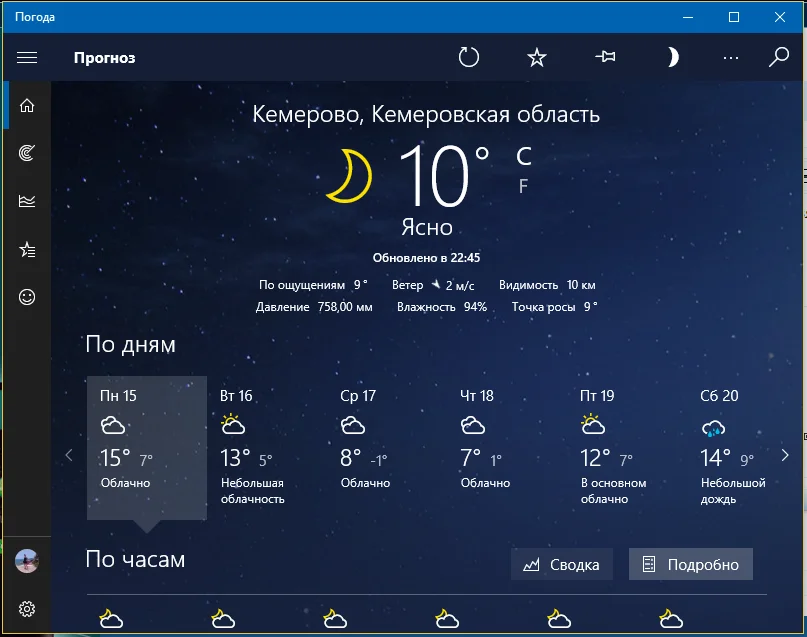807x637 pixels.
Task: Send feedback via the smiley icon
Action: [x=27, y=298]
